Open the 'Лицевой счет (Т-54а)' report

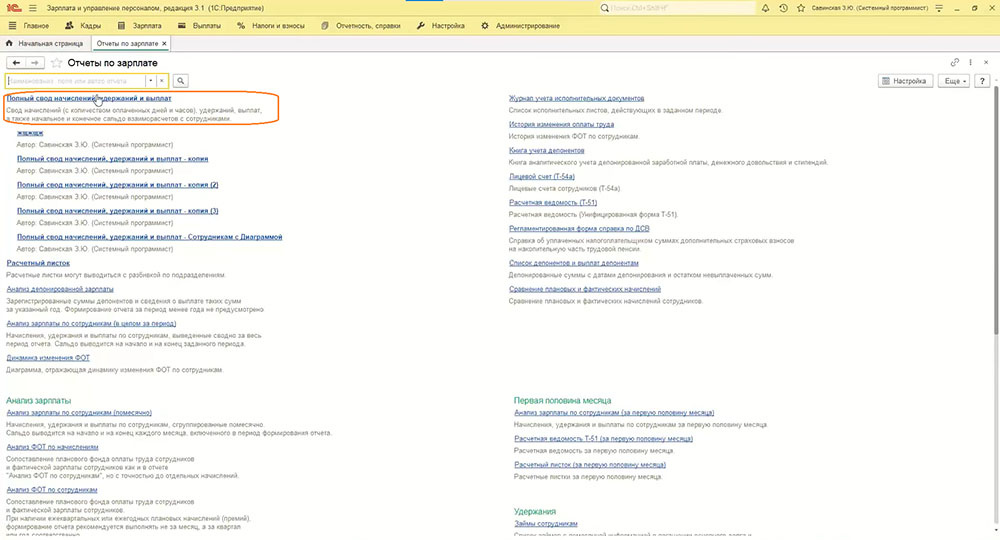pyautogui.click(x=541, y=177)
